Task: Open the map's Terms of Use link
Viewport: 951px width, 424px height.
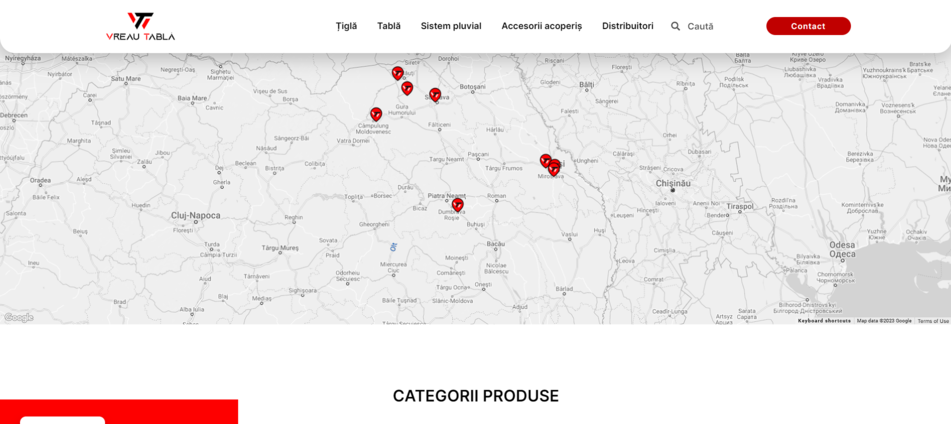Action: click(933, 321)
